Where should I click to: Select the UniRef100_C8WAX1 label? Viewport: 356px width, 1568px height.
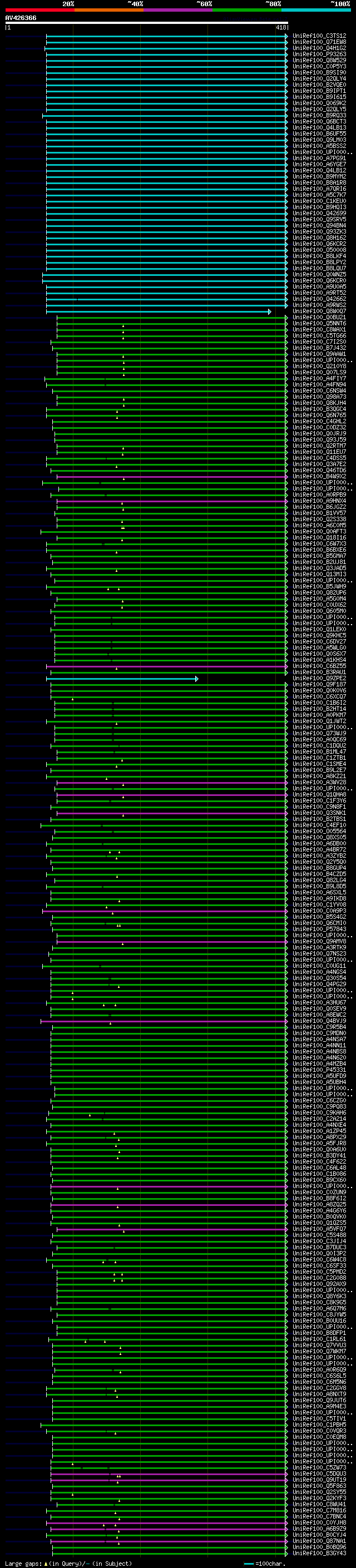click(x=319, y=330)
